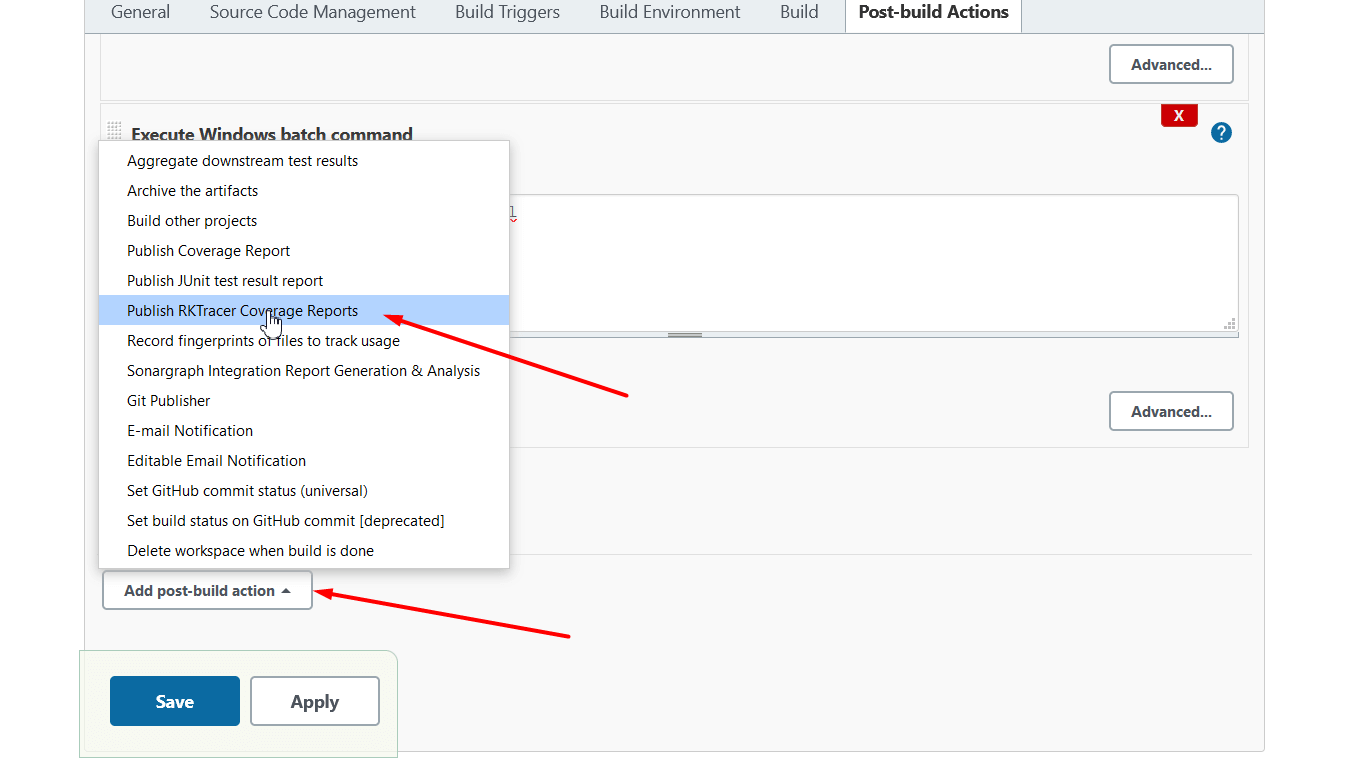The height and width of the screenshot is (766, 1348).
Task: Select Archive the artifacts action
Action: click(192, 190)
